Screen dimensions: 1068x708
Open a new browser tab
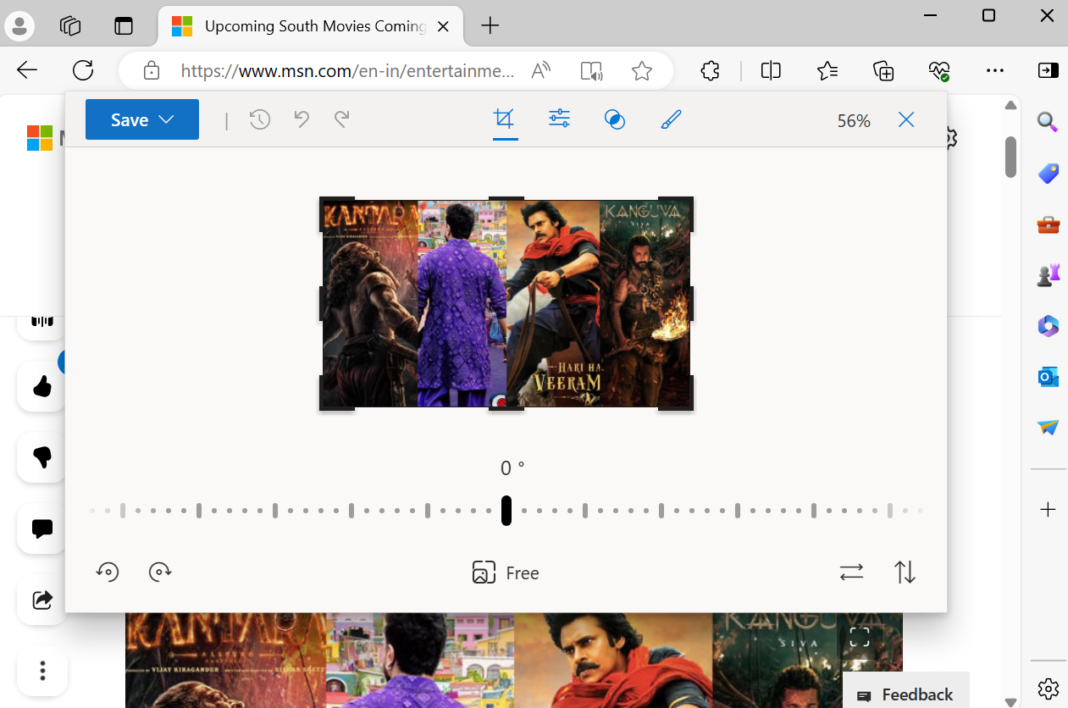coord(489,26)
